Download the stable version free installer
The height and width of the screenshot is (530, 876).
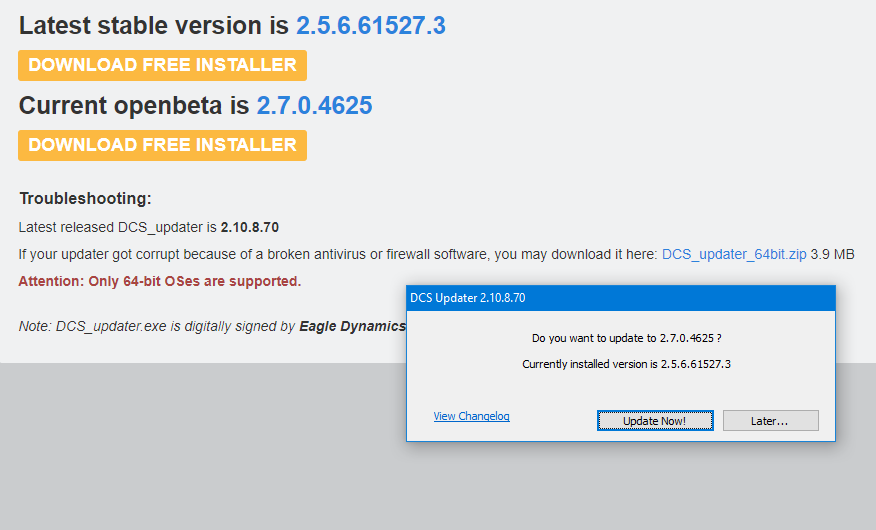(162, 65)
